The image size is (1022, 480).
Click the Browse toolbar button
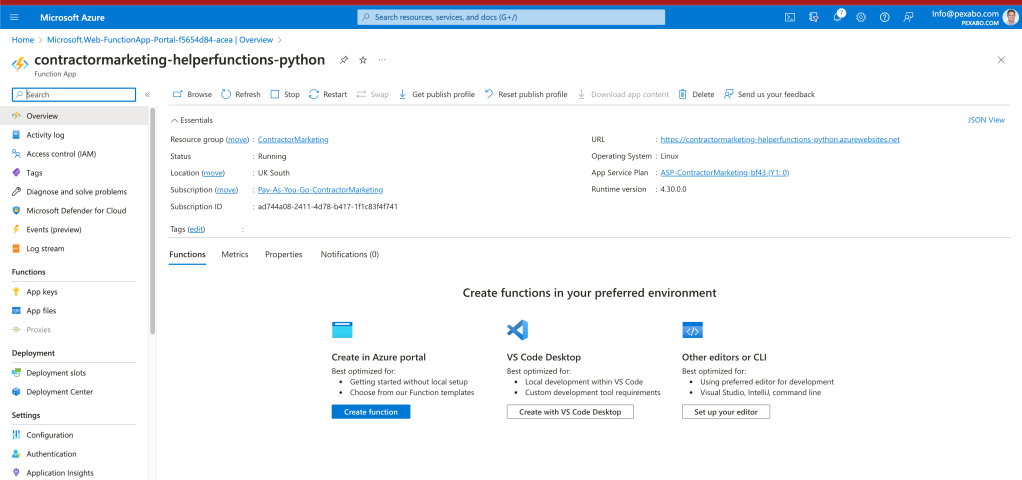pyautogui.click(x=192, y=95)
